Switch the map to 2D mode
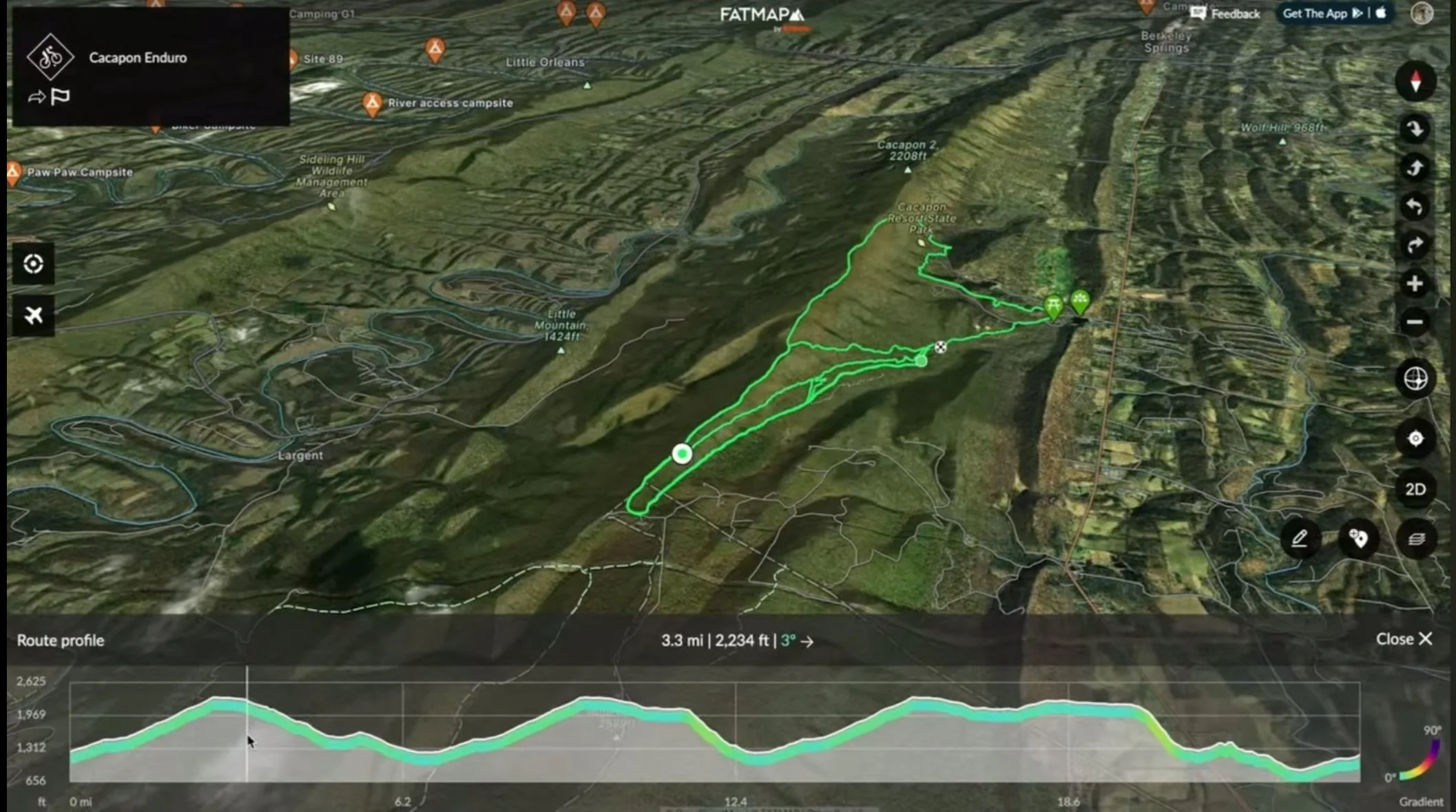 click(x=1415, y=489)
